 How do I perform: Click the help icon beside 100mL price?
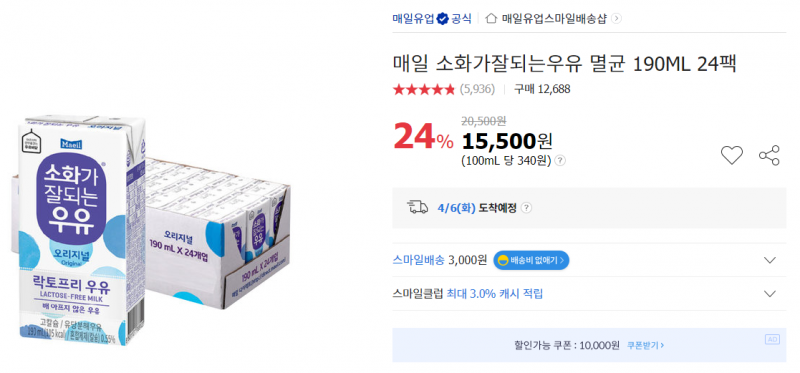[560, 161]
